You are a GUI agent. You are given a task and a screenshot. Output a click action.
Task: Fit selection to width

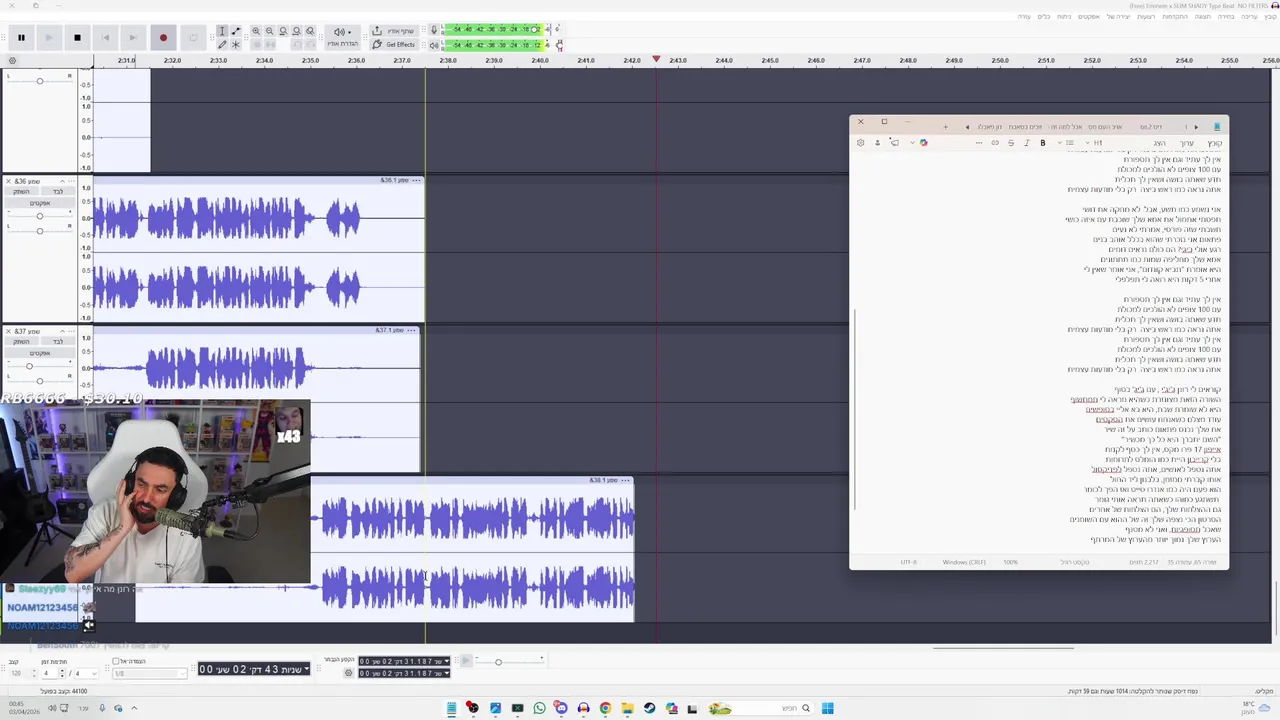pyautogui.click(x=283, y=31)
